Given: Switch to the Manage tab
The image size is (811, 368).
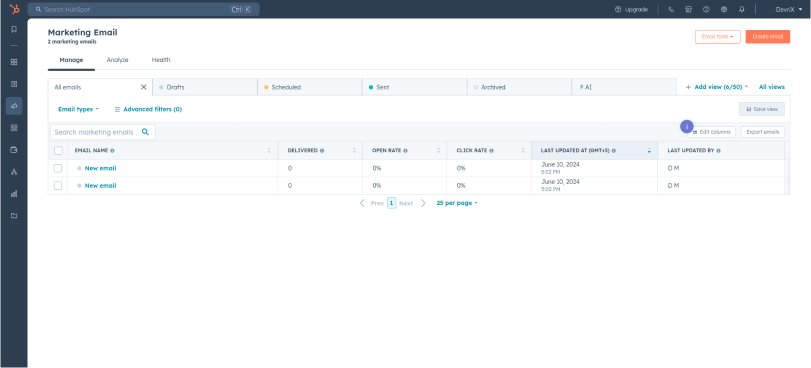Looking at the screenshot, I should point(71,60).
